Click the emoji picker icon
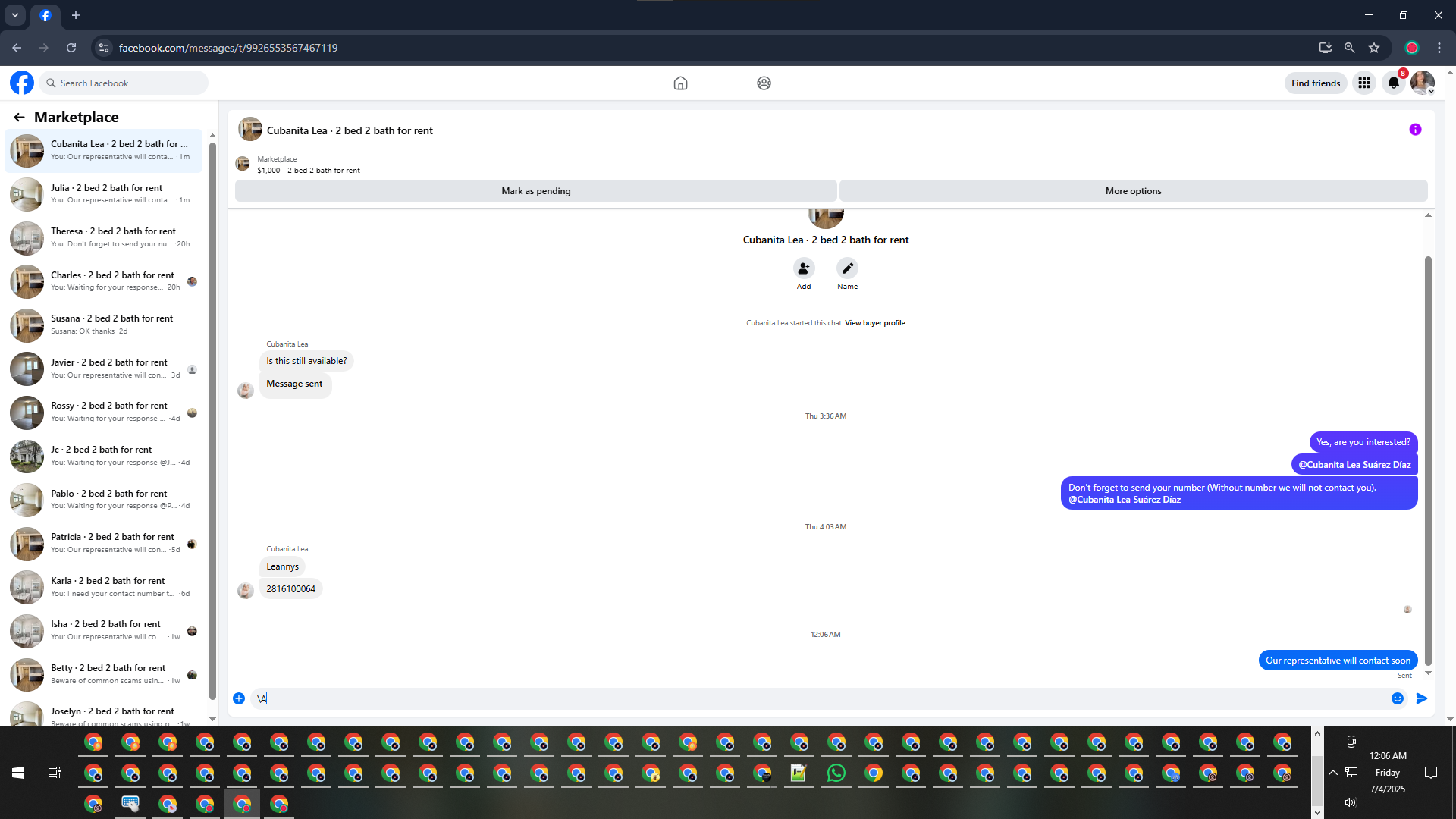Image resolution: width=1456 pixels, height=819 pixels. pos(1397,698)
